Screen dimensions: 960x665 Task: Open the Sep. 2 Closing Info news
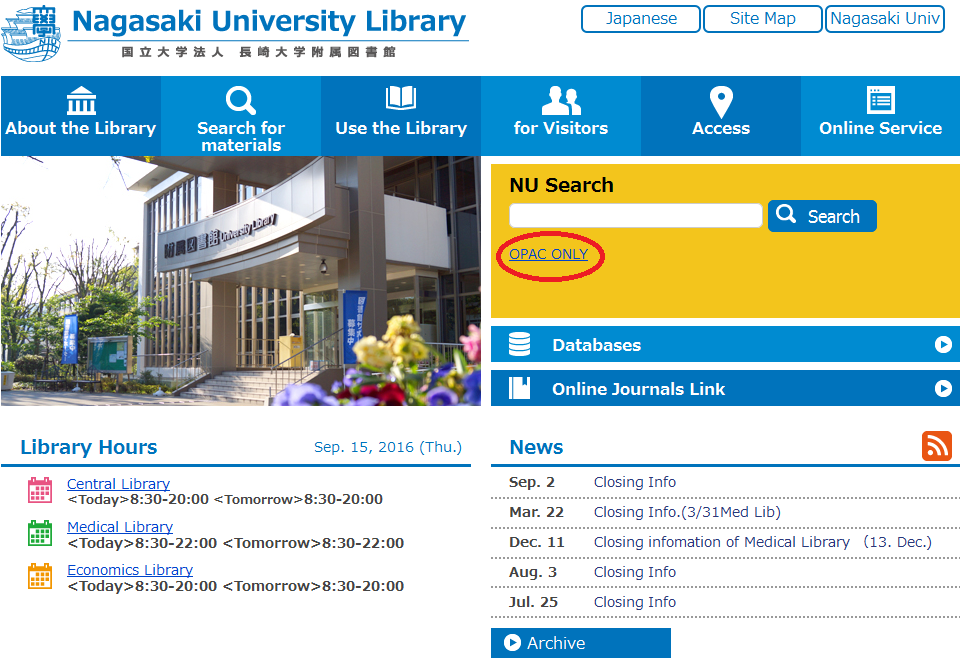pos(635,482)
